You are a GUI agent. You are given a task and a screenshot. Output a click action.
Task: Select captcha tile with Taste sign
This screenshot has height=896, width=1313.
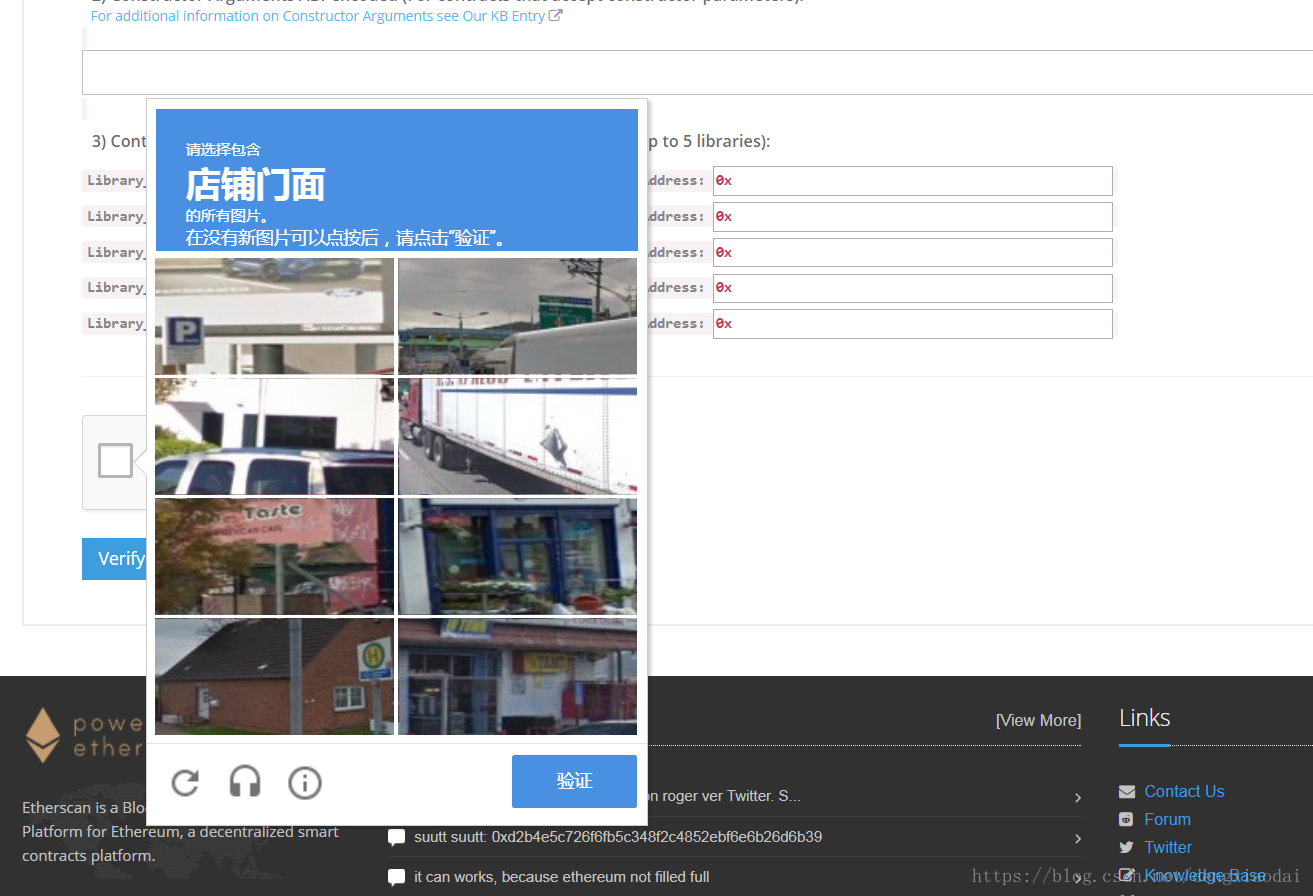[275, 556]
